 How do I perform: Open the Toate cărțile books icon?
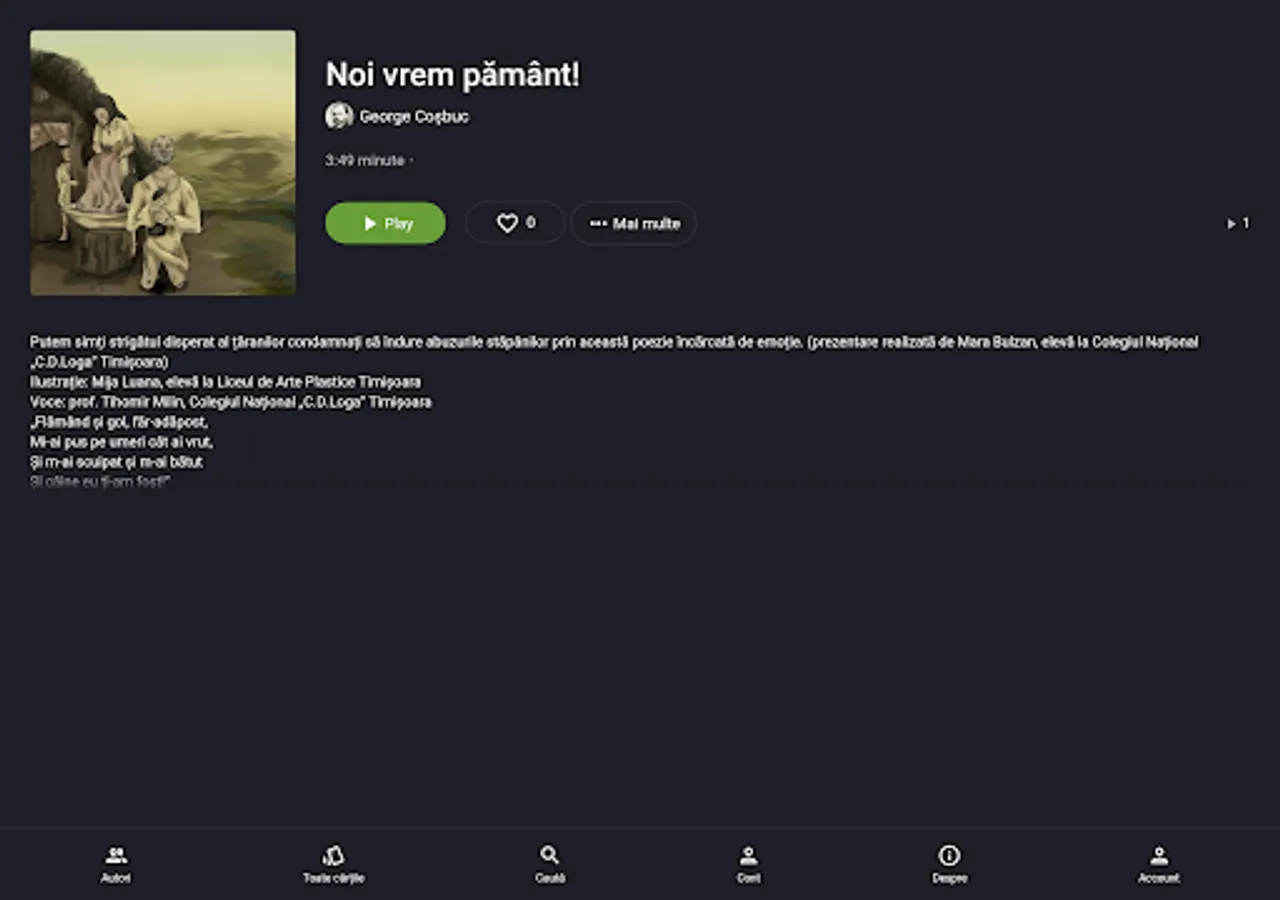[334, 855]
